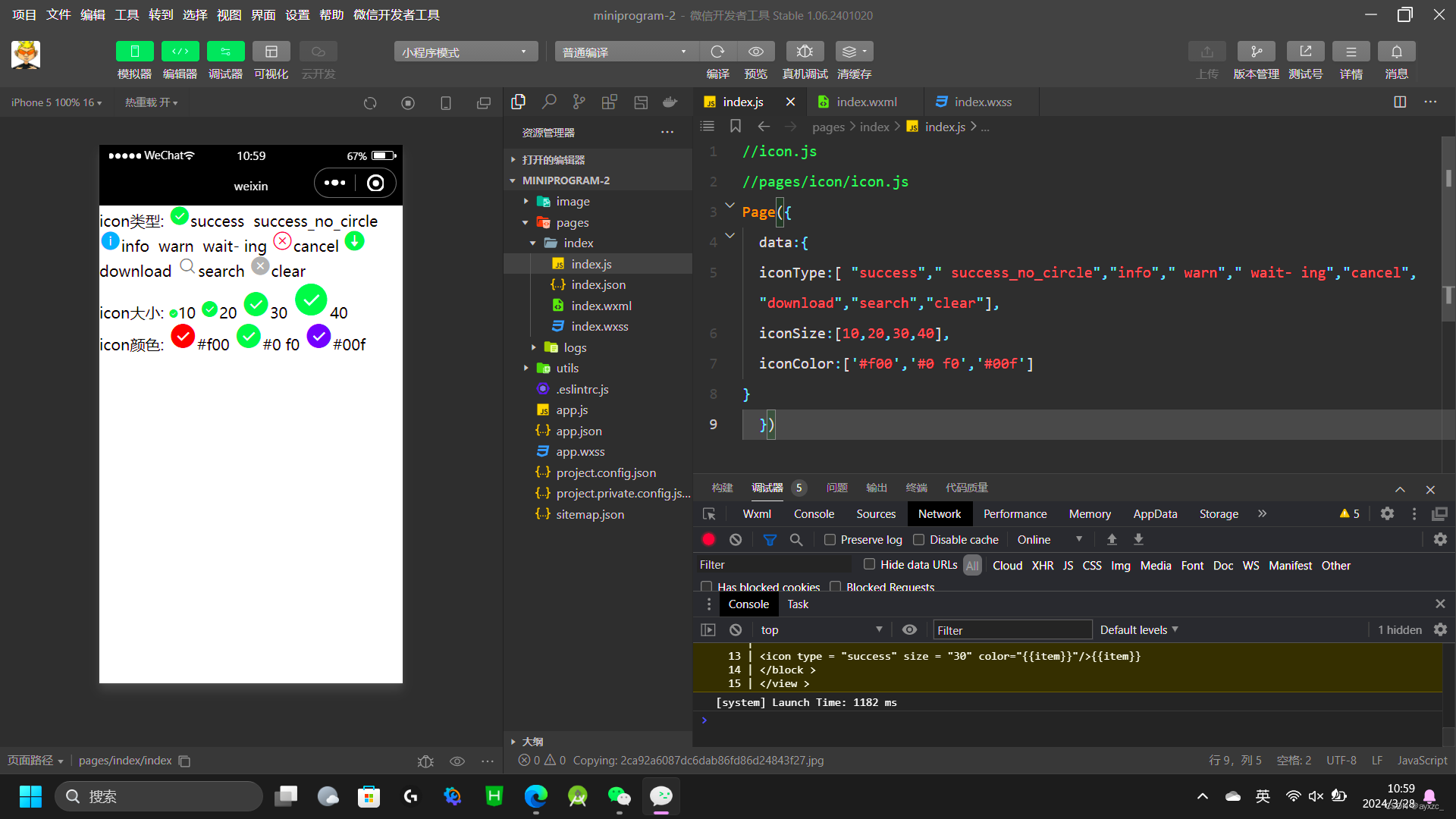This screenshot has width=1456, height=819.
Task: Switch to the index.wxml editor tab
Action: pyautogui.click(x=866, y=102)
